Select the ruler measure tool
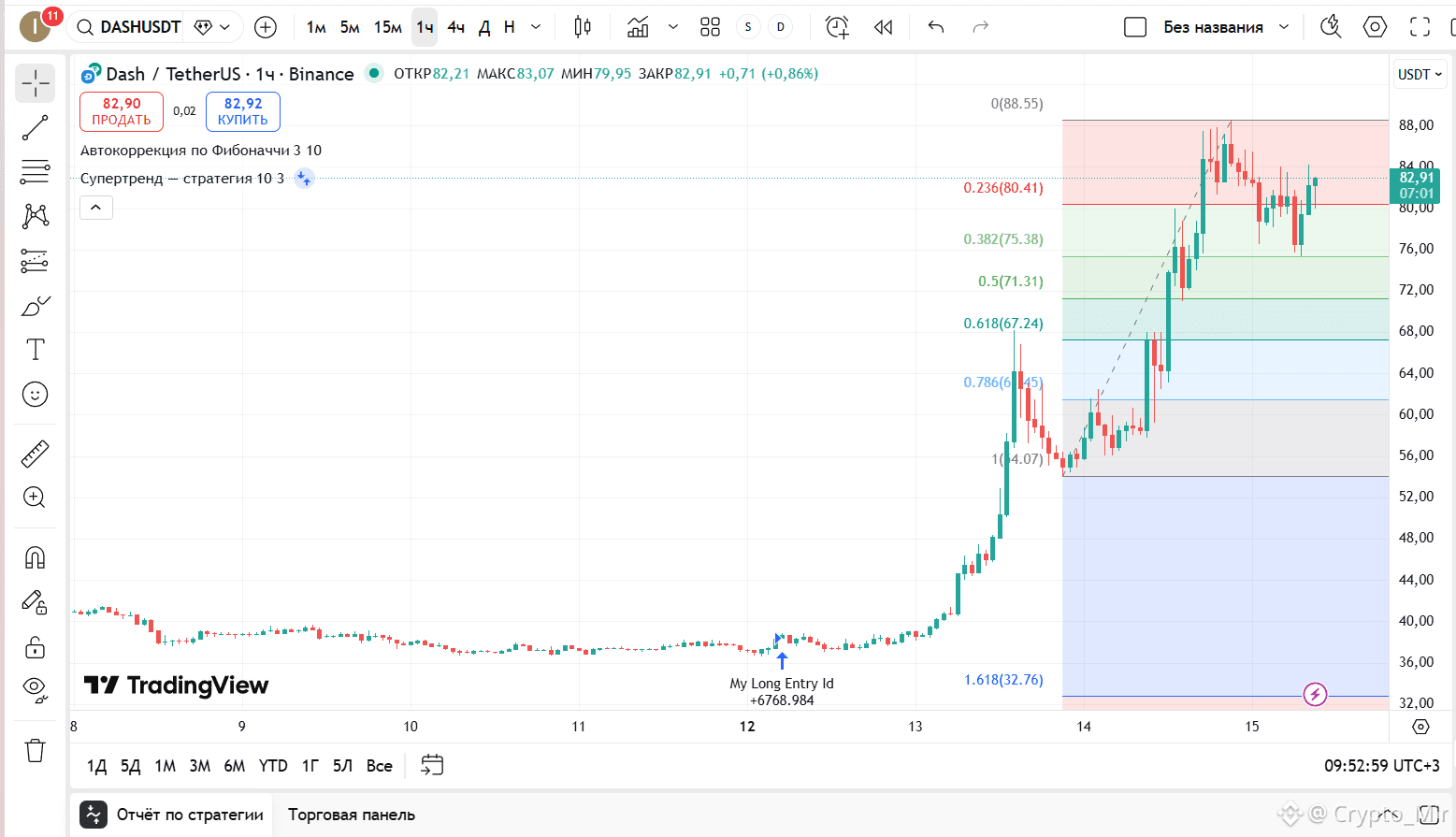Screen dimensions: 1456x837 (35, 455)
